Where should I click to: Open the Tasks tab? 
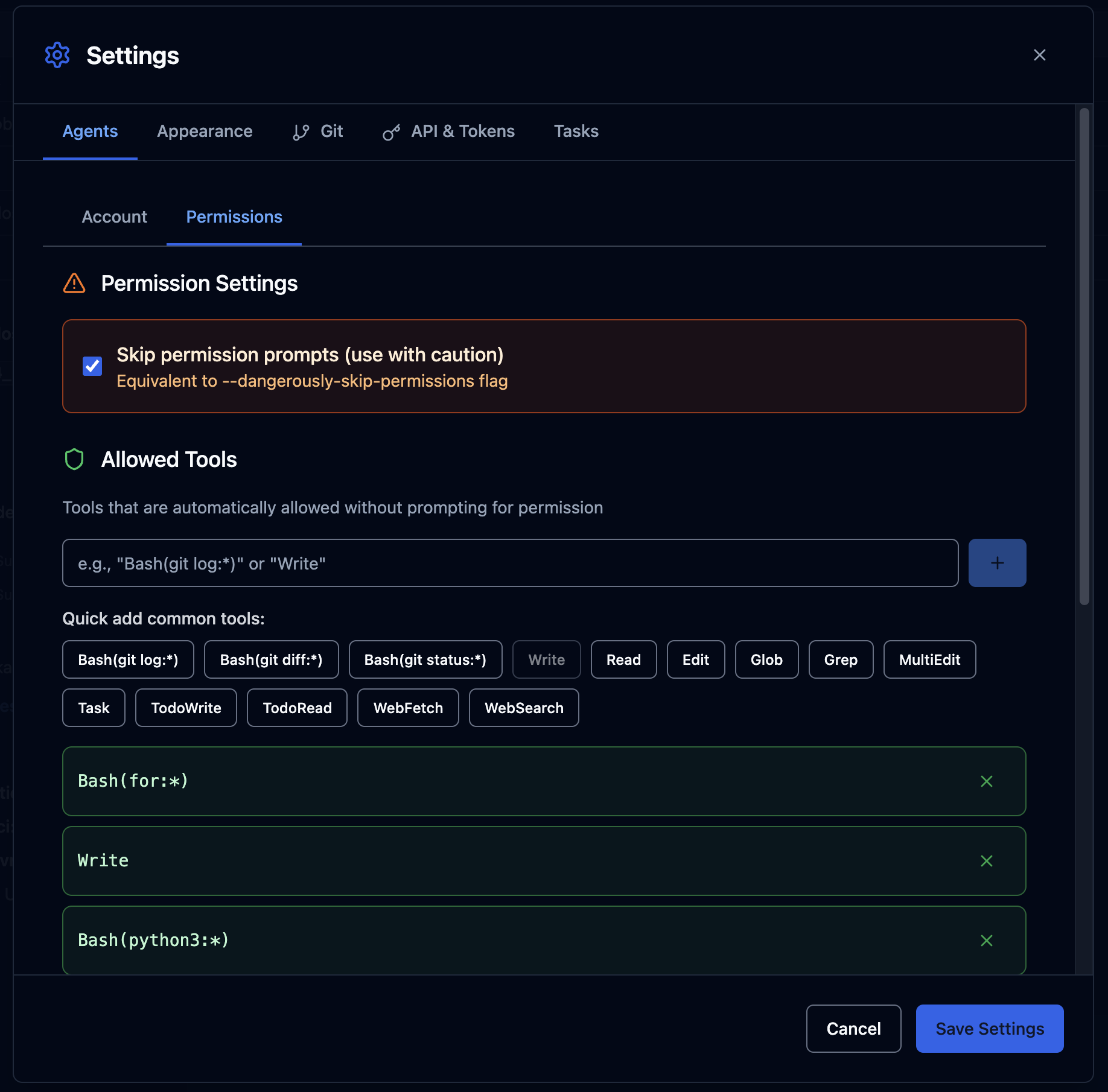576,132
